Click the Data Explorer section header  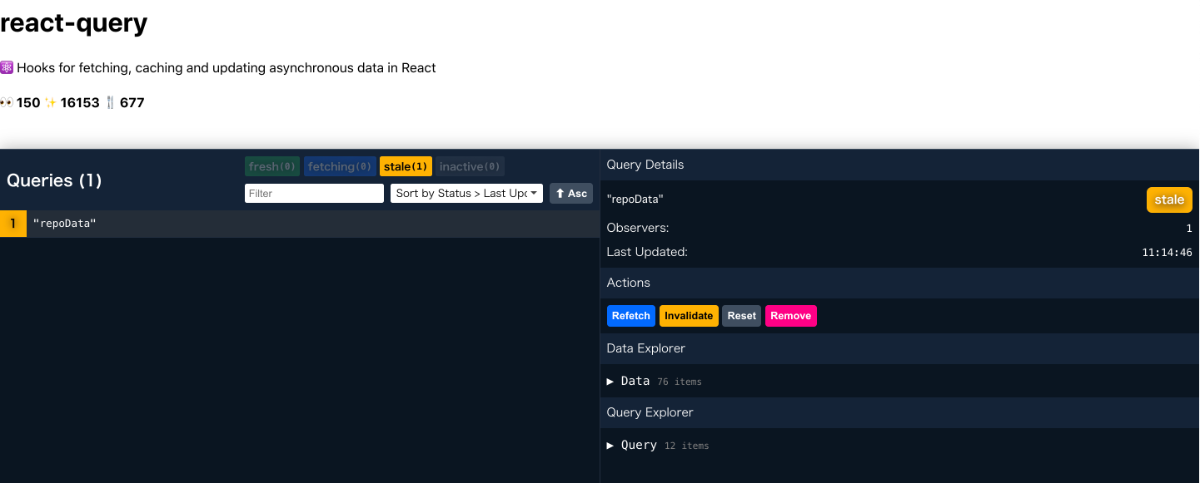click(900, 348)
